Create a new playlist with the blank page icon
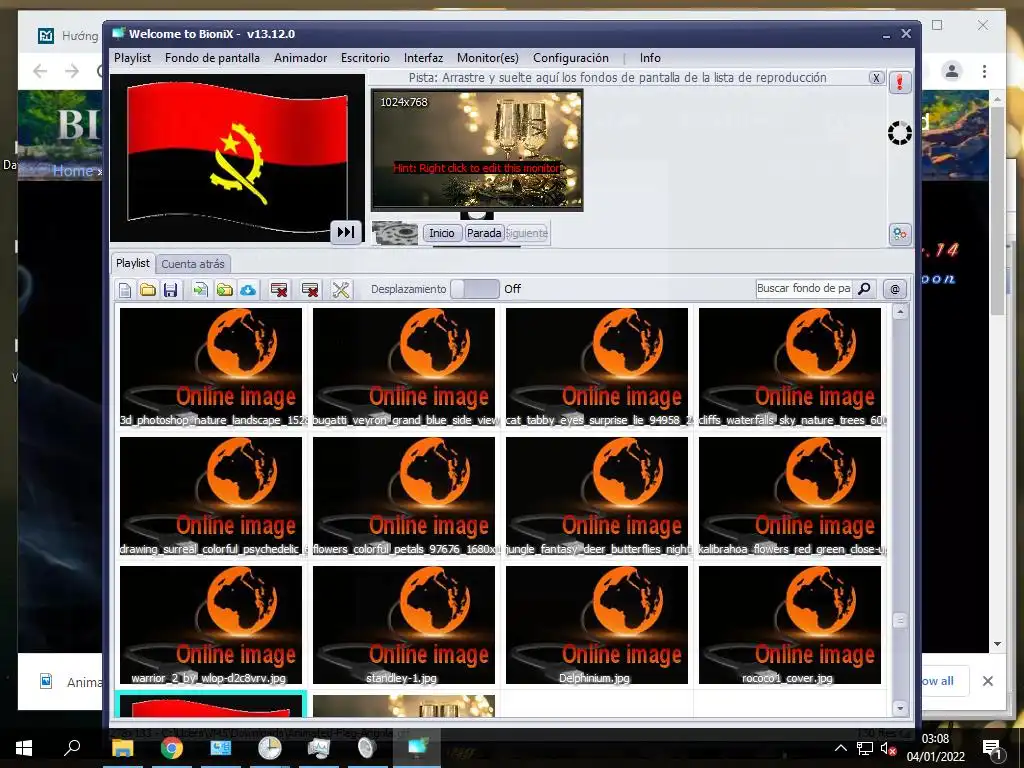The height and width of the screenshot is (768, 1024). tap(125, 289)
